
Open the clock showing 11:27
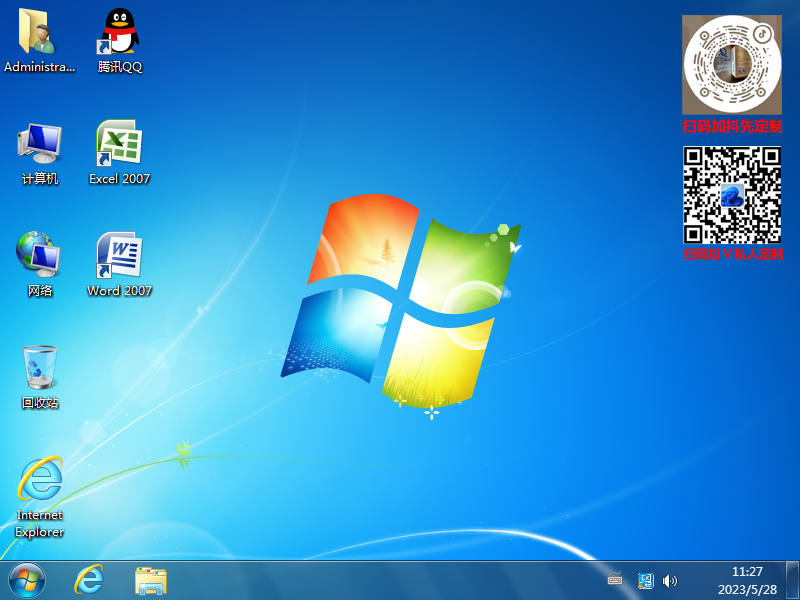pyautogui.click(x=747, y=580)
